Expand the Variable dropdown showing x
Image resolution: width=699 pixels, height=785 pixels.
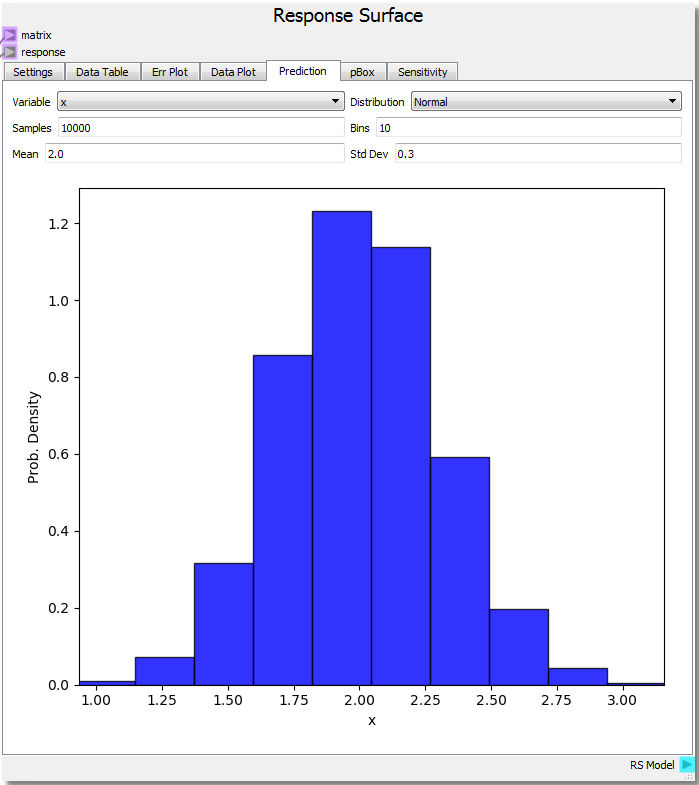(x=200, y=102)
